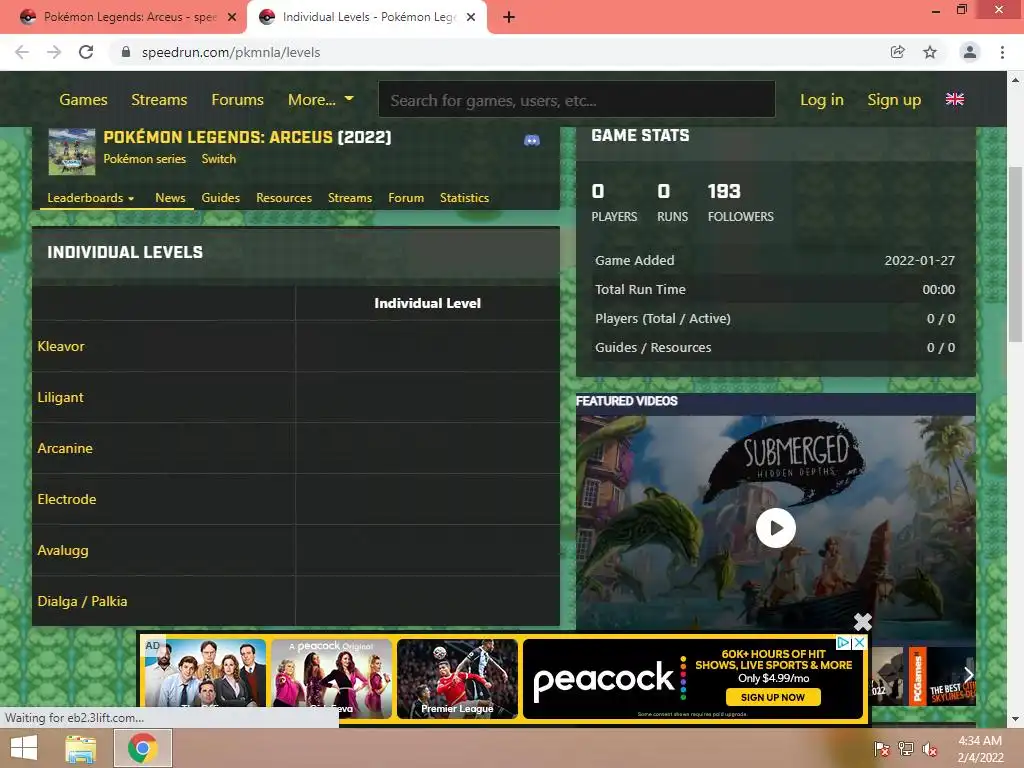
Task: Expand the More... dropdown in navigation
Action: [x=320, y=100]
